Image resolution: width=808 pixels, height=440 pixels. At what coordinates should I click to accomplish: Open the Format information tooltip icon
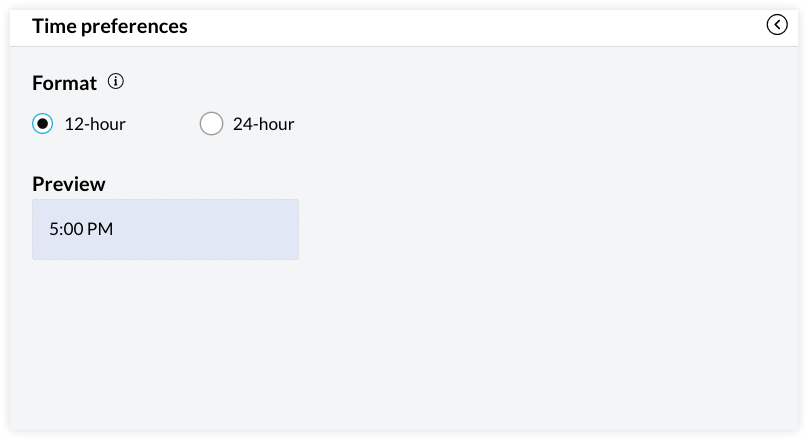[x=115, y=82]
